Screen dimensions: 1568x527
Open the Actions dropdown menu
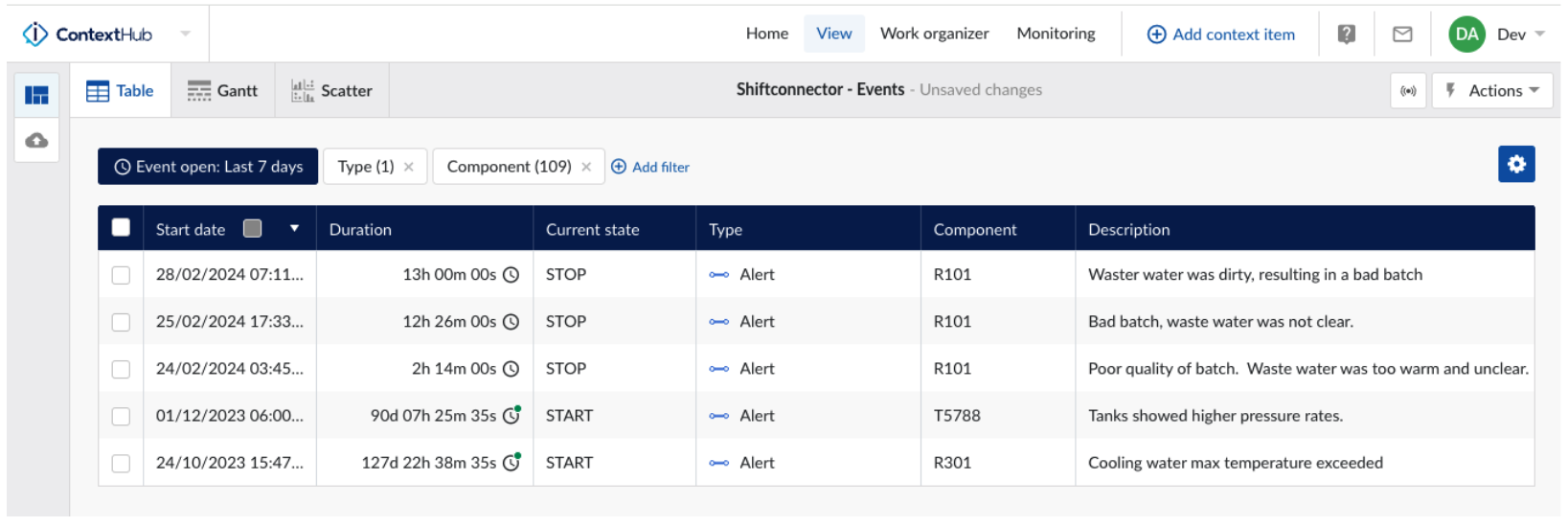coord(1492,91)
